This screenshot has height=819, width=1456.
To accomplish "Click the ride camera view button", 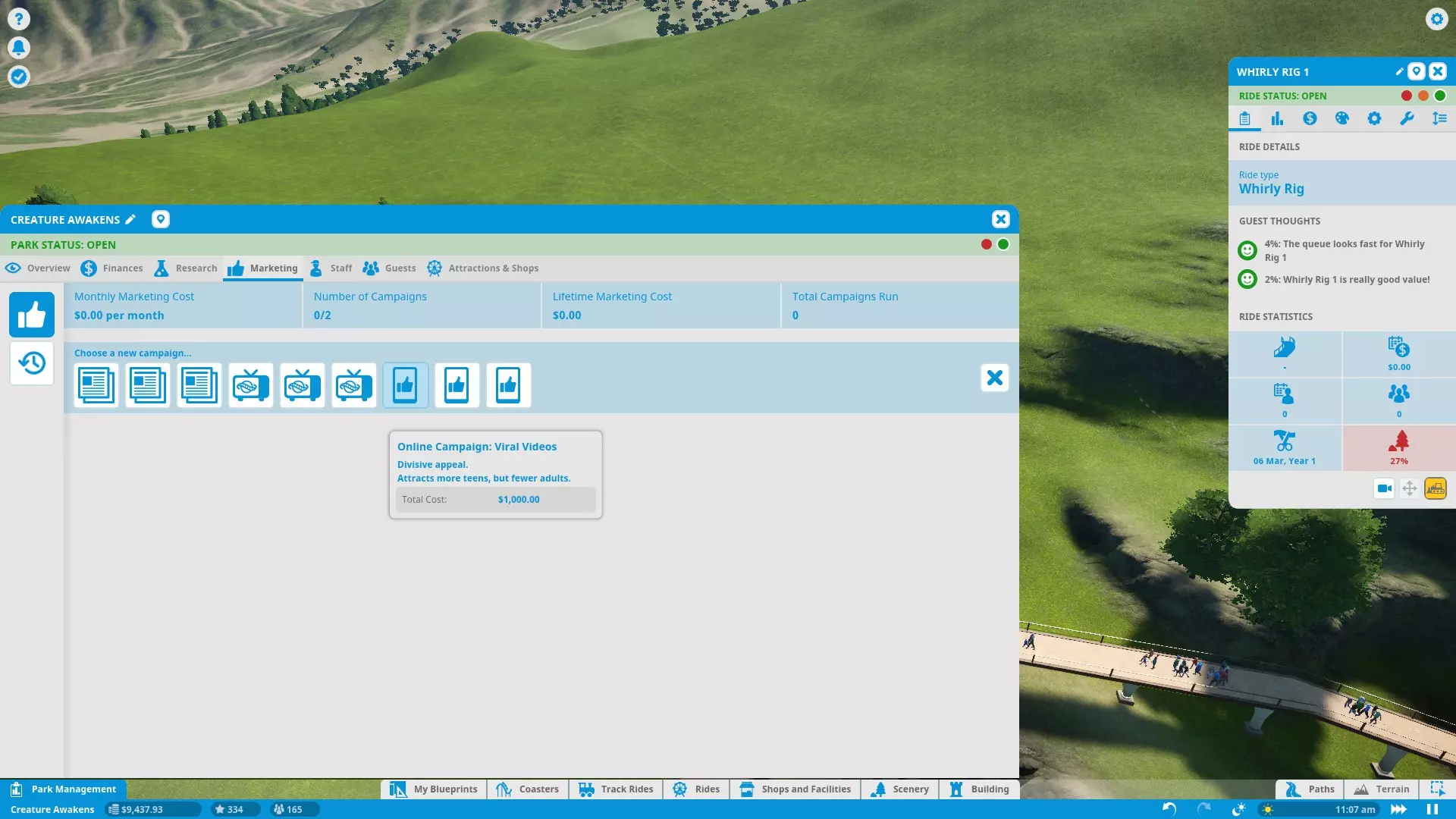I will click(1384, 488).
